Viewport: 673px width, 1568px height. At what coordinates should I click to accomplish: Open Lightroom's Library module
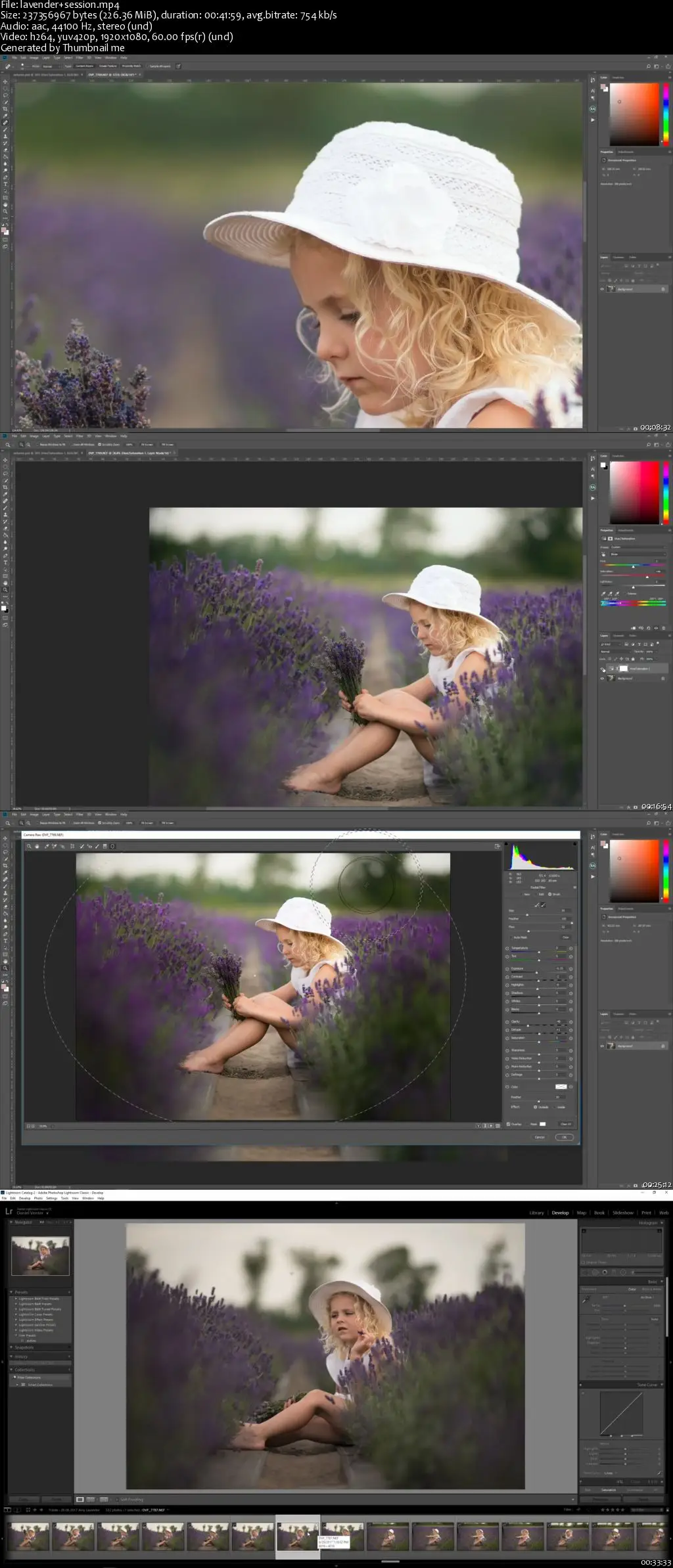click(x=536, y=1213)
